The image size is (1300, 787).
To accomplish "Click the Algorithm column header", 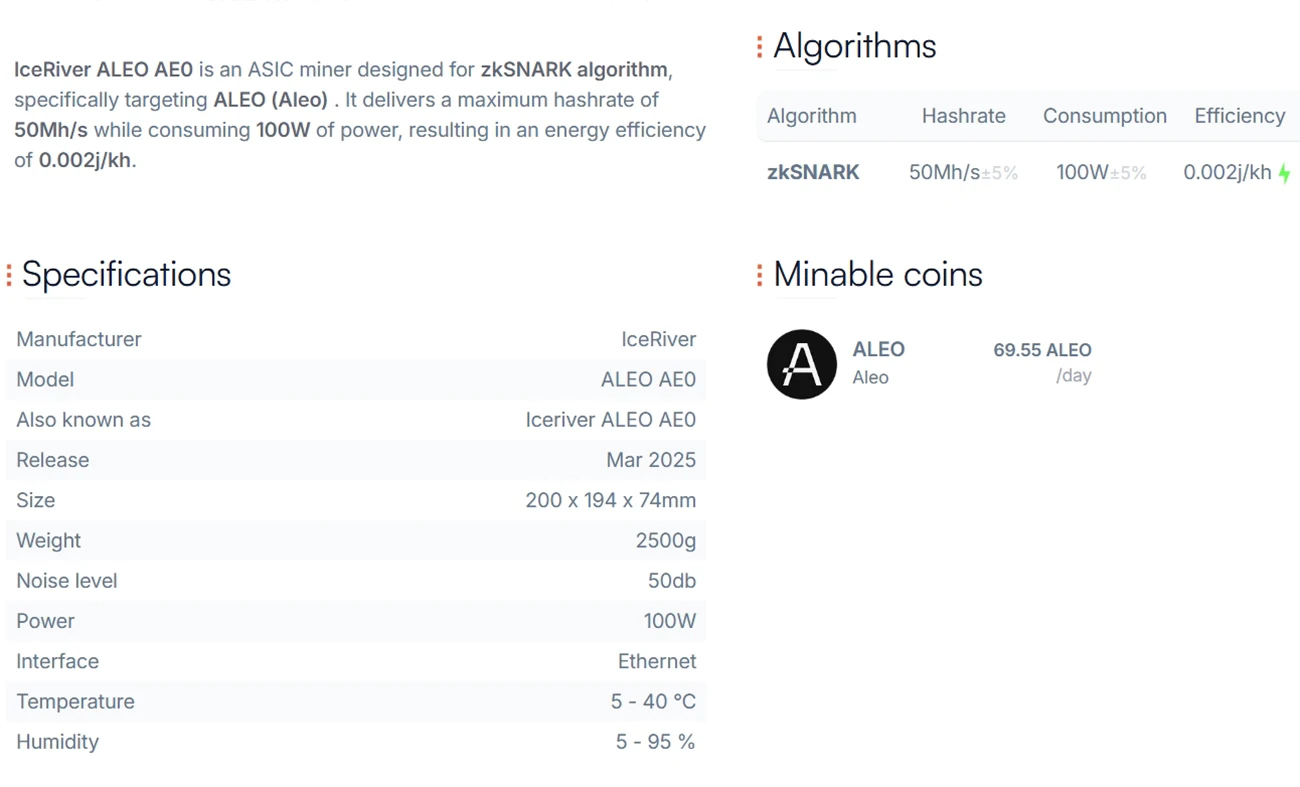I will pyautogui.click(x=811, y=116).
